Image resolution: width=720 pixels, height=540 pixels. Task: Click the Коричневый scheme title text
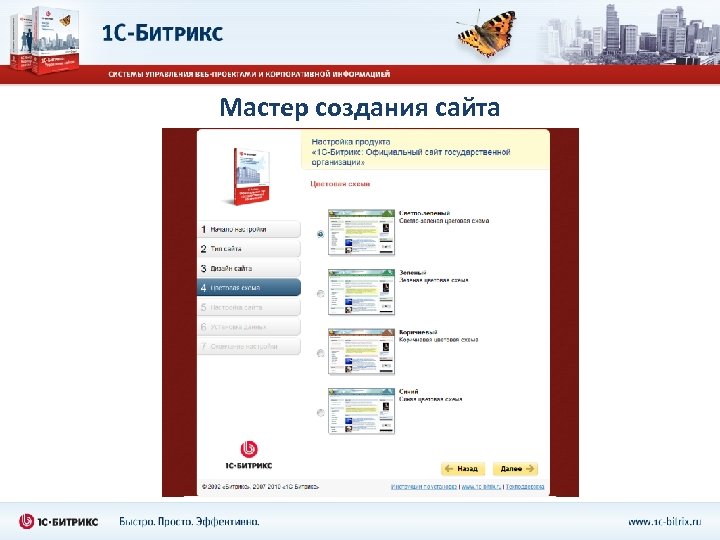point(418,332)
